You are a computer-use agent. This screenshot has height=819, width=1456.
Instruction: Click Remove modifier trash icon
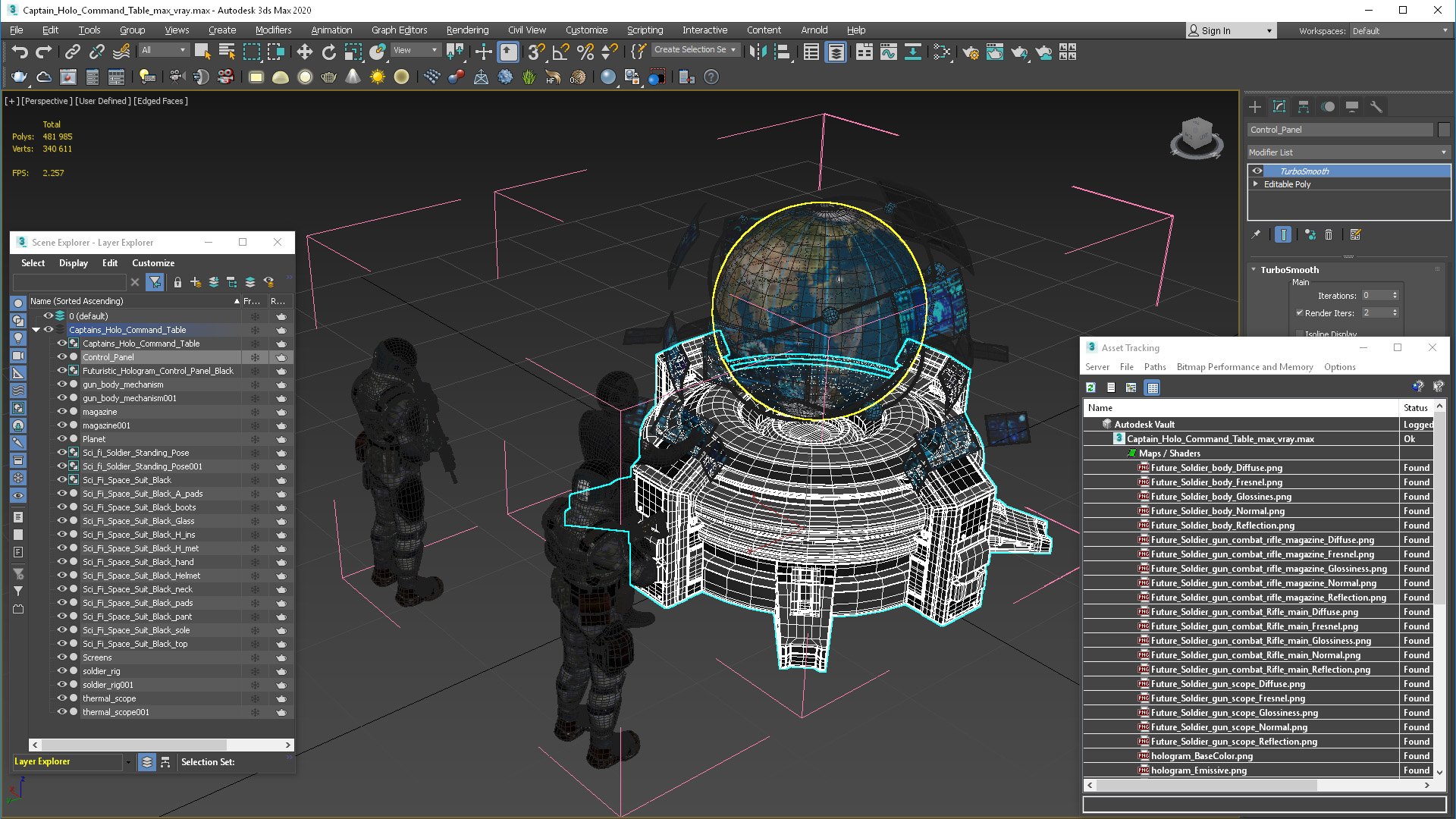(x=1329, y=234)
